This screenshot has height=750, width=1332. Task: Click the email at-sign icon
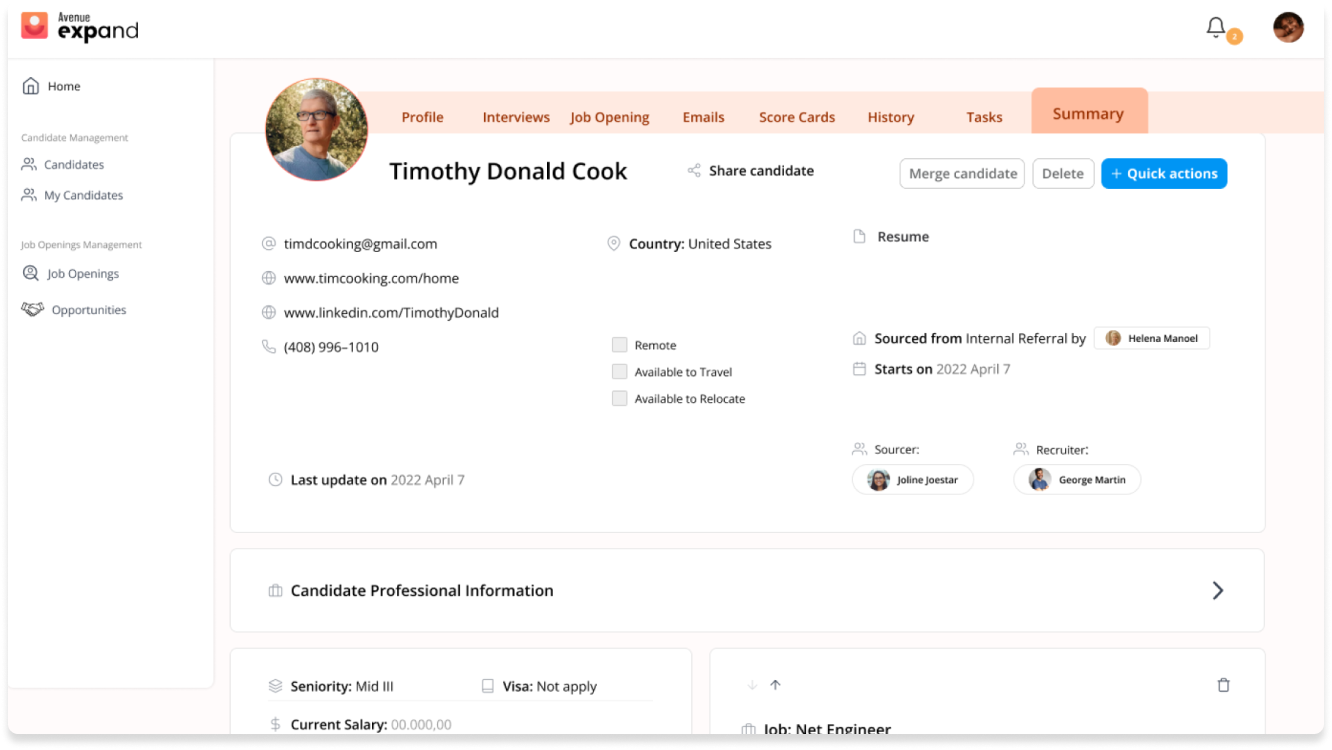coord(268,243)
